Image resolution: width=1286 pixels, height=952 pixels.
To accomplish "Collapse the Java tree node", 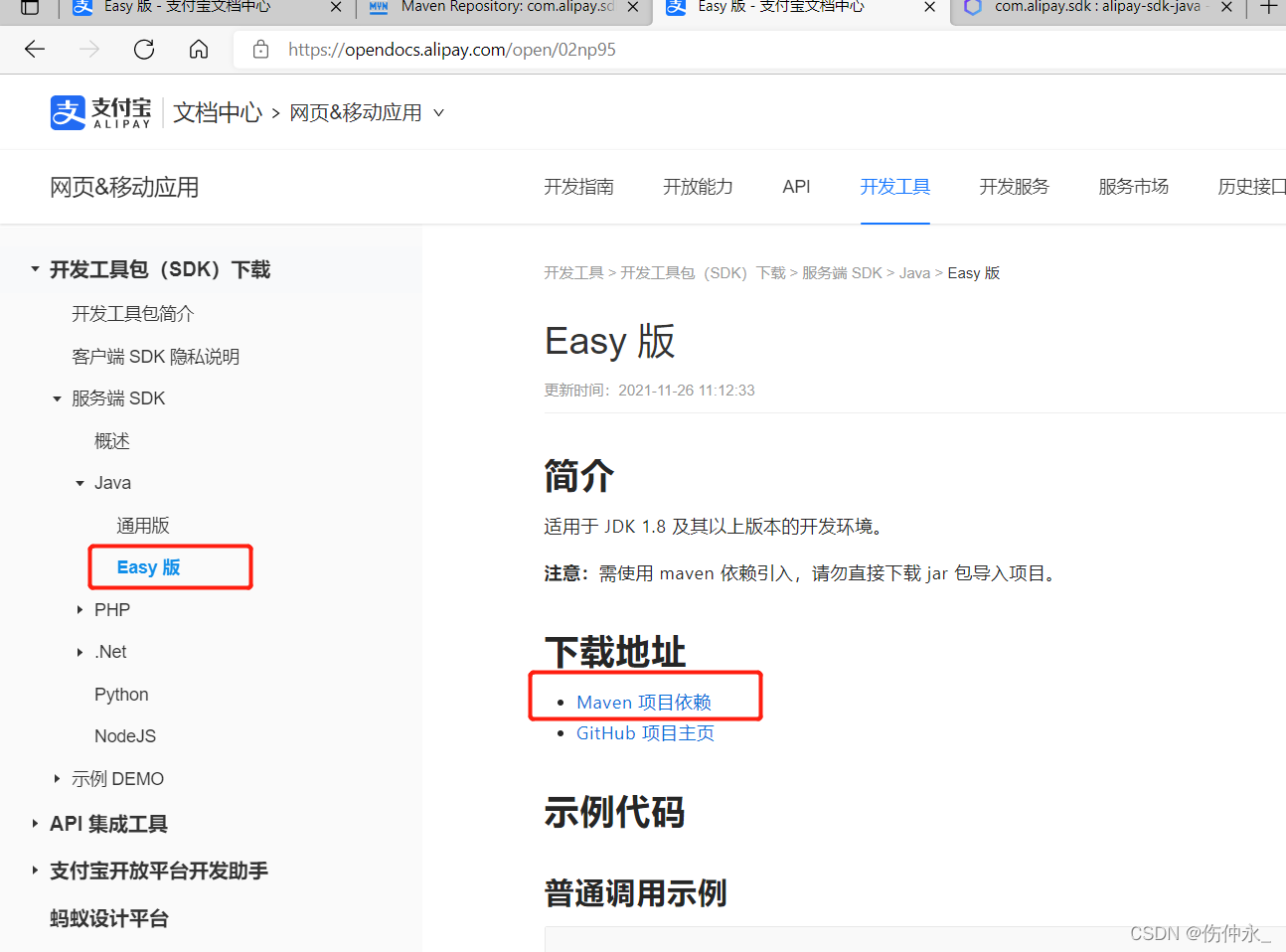I will [x=80, y=483].
